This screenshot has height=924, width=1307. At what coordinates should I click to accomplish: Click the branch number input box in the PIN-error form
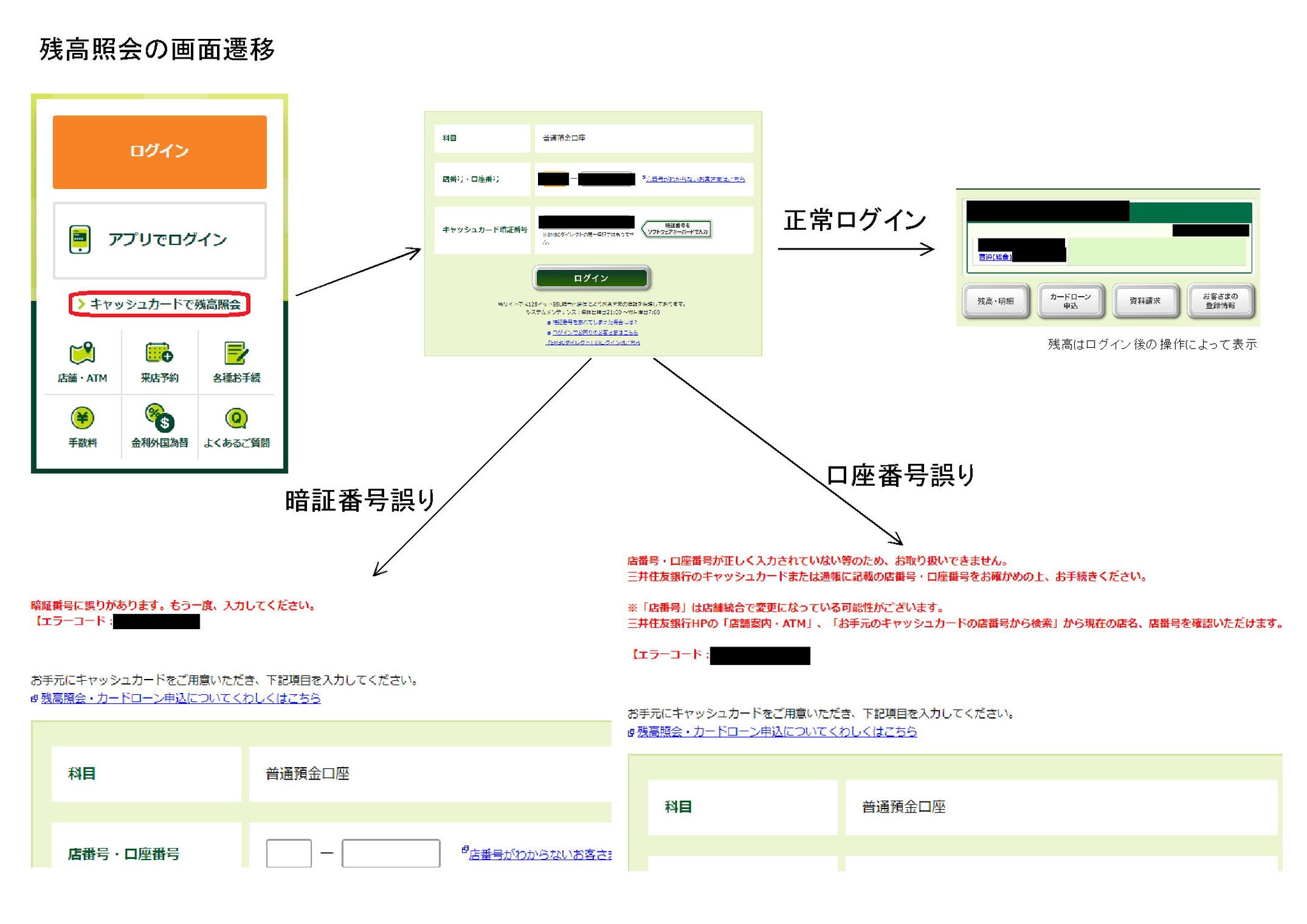(x=289, y=853)
